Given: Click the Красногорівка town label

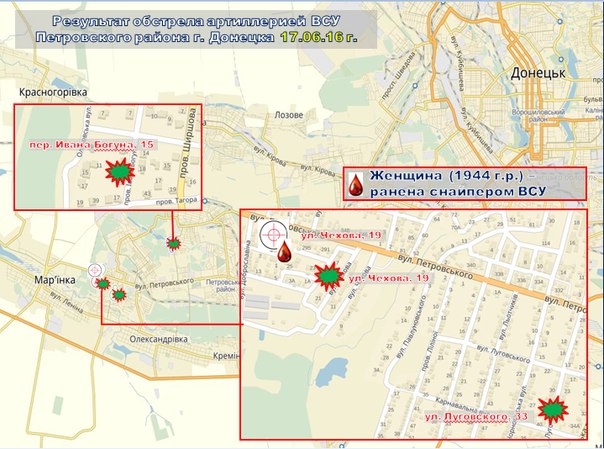Looking at the screenshot, I should pos(53,92).
